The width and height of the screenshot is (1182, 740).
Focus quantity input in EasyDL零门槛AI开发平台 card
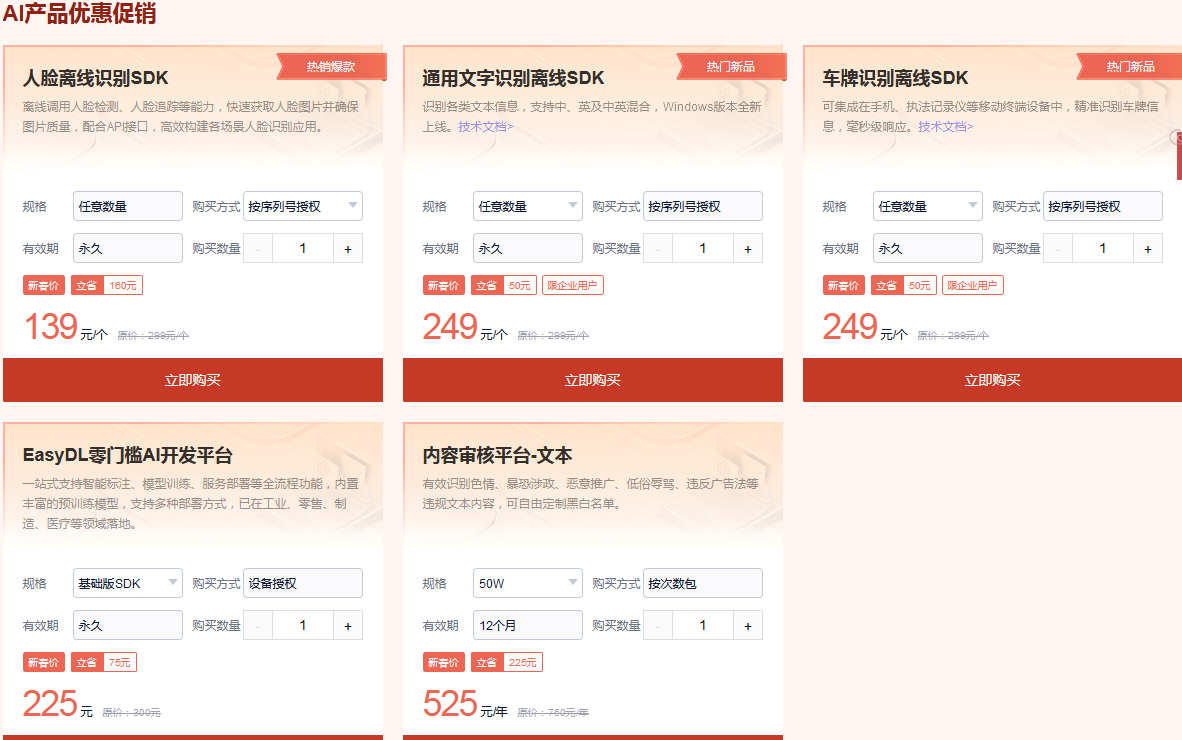pos(303,625)
